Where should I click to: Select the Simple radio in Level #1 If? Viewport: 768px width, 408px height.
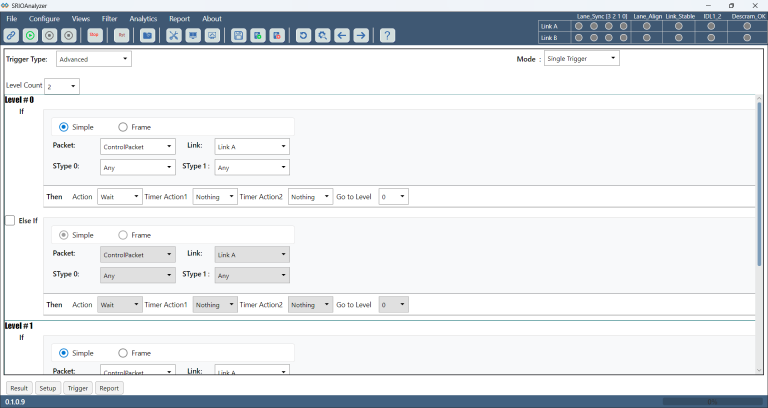[64, 353]
